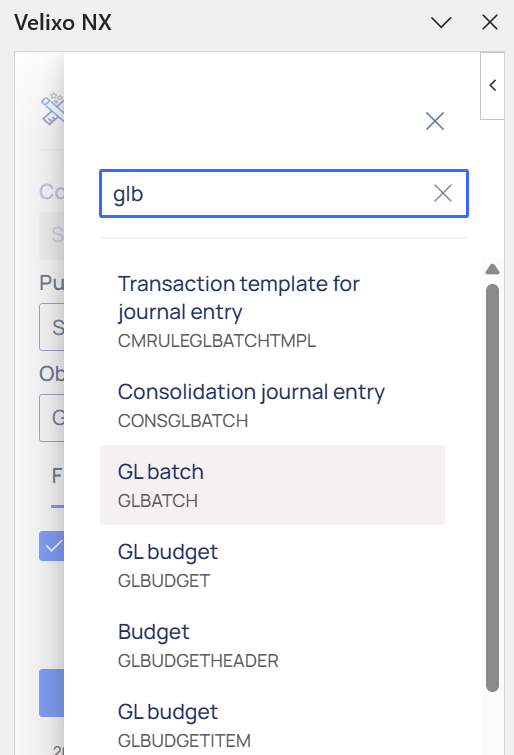Click the scrollbar up arrow in results
The height and width of the screenshot is (755, 514).
click(492, 269)
